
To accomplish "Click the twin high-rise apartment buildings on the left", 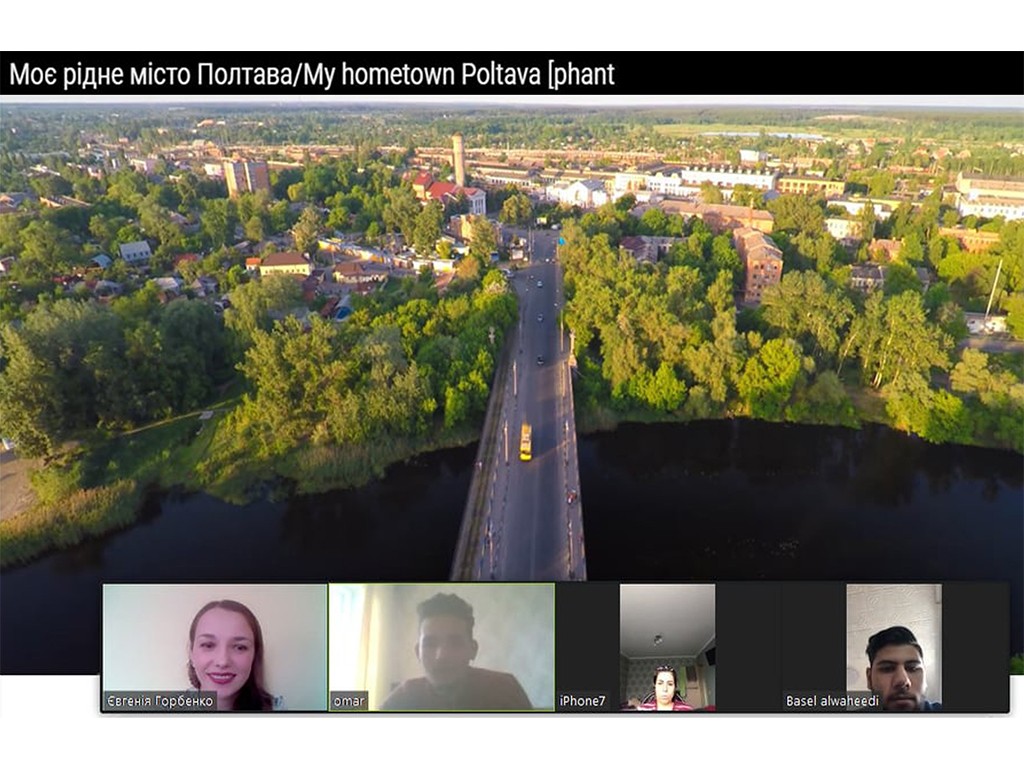I will tap(246, 177).
